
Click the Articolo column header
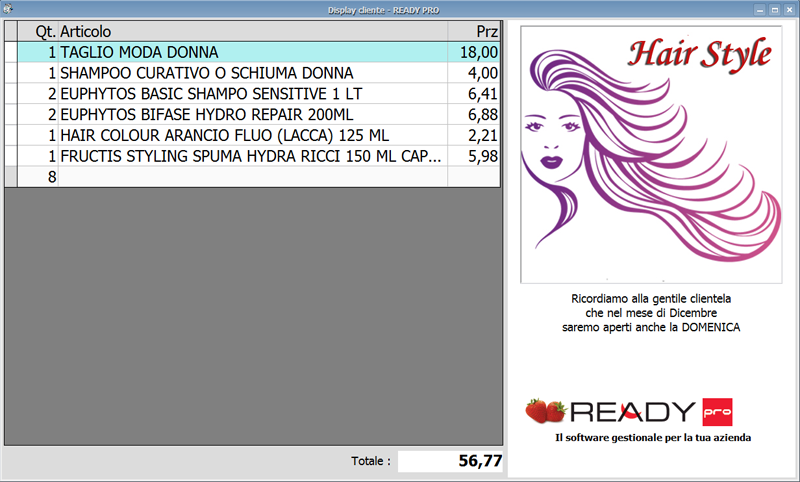tap(253, 32)
